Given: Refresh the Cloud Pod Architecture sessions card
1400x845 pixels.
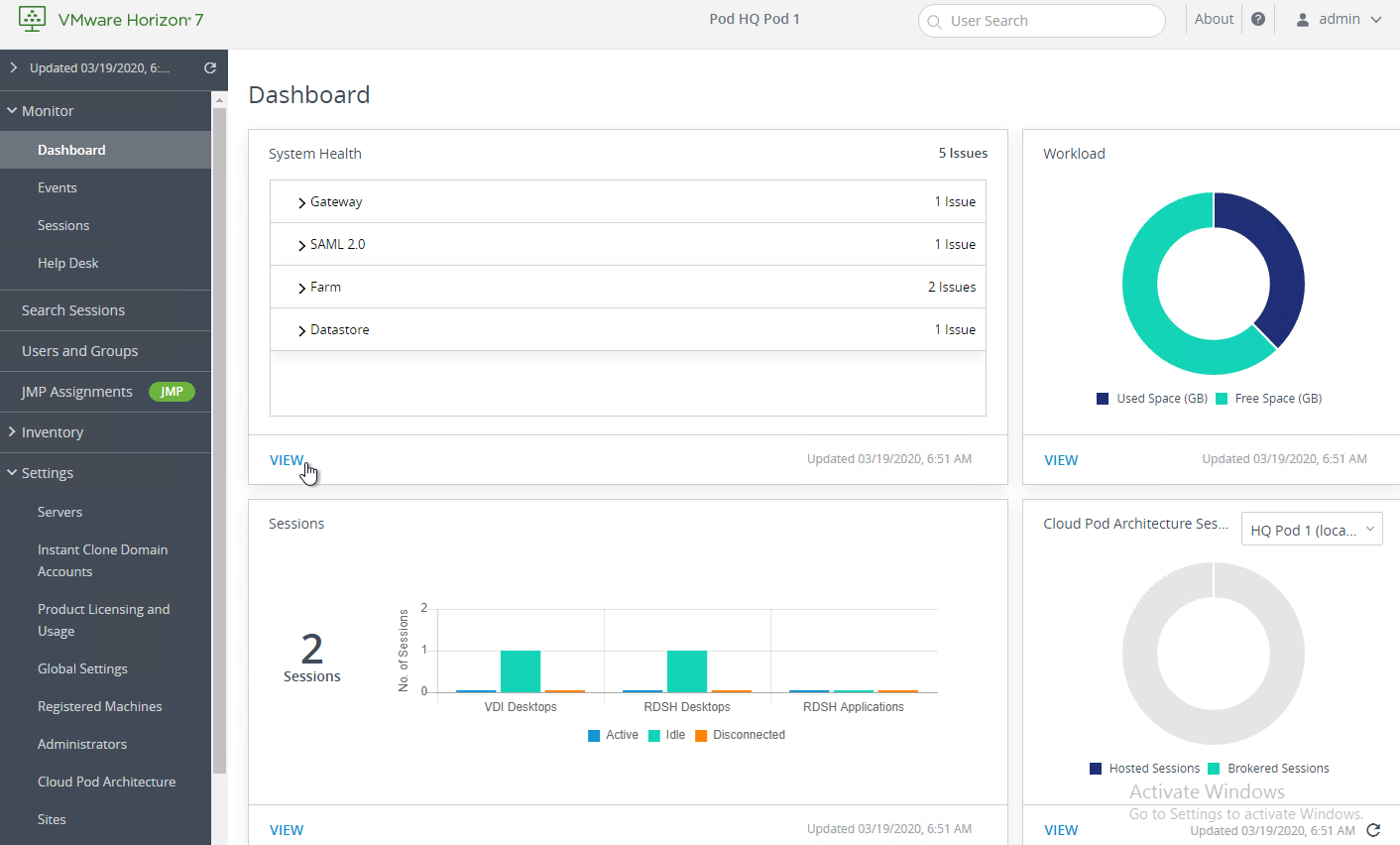Looking at the screenshot, I should [1373, 830].
